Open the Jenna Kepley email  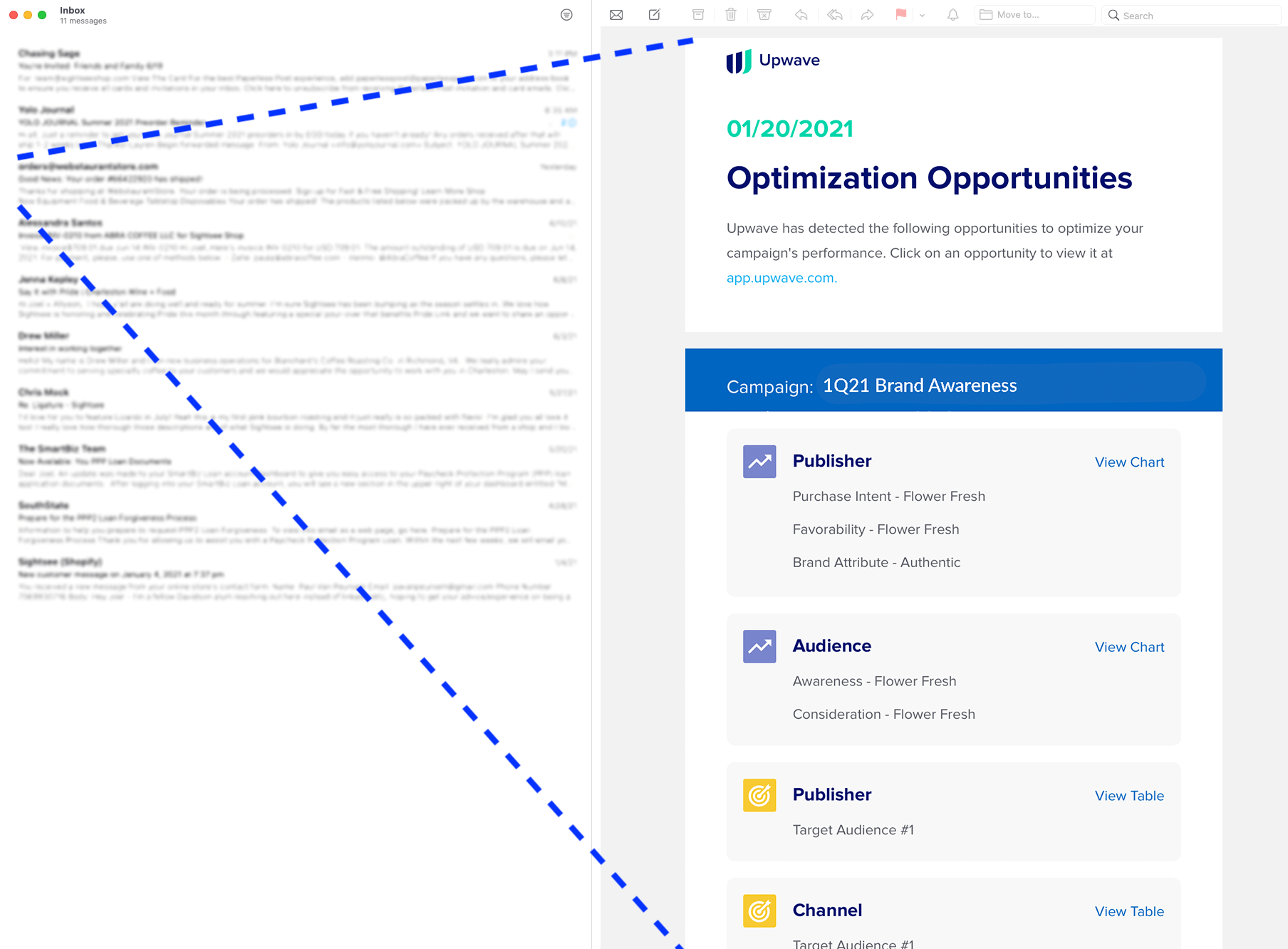(x=297, y=297)
